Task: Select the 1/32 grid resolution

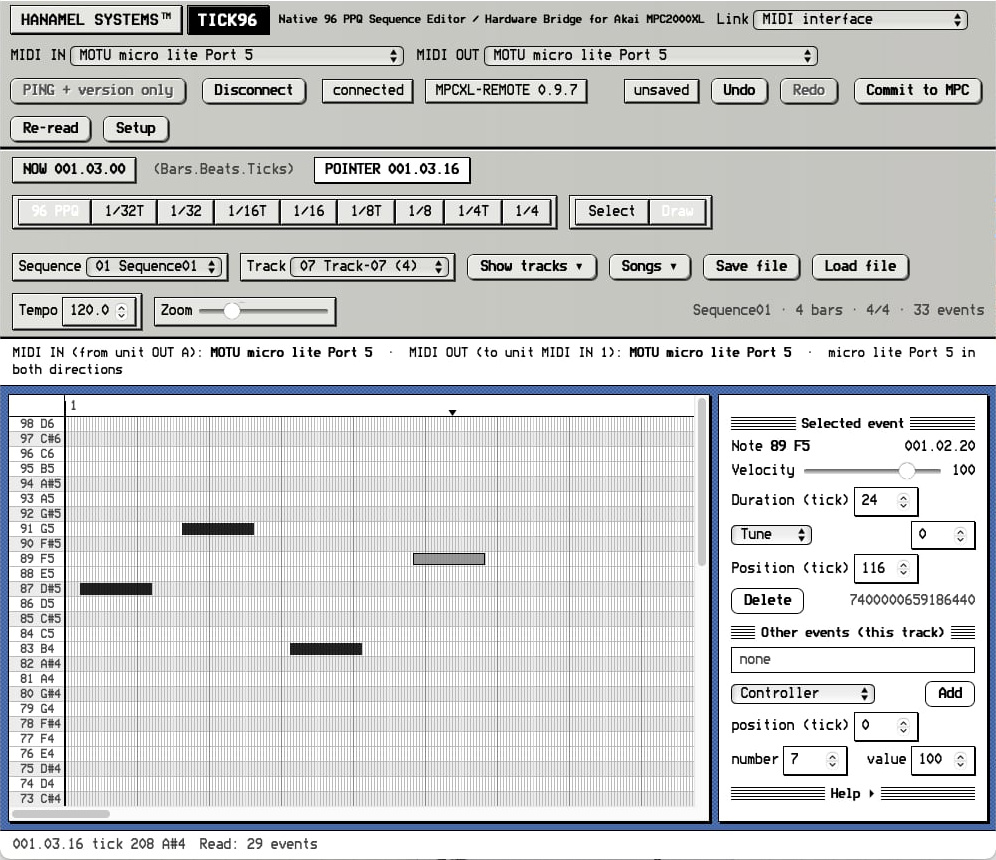Action: coord(185,212)
